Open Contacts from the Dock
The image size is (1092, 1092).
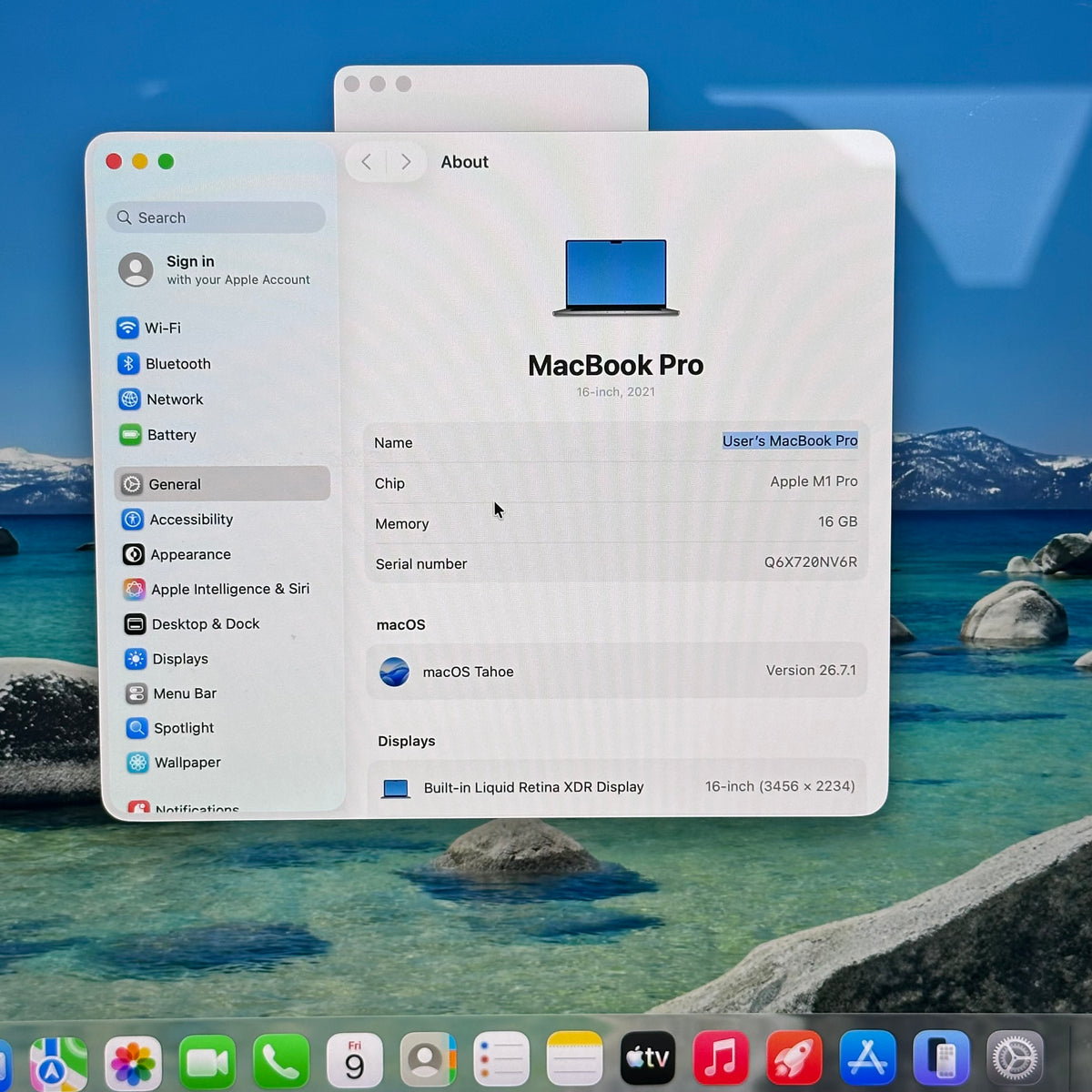428,1060
